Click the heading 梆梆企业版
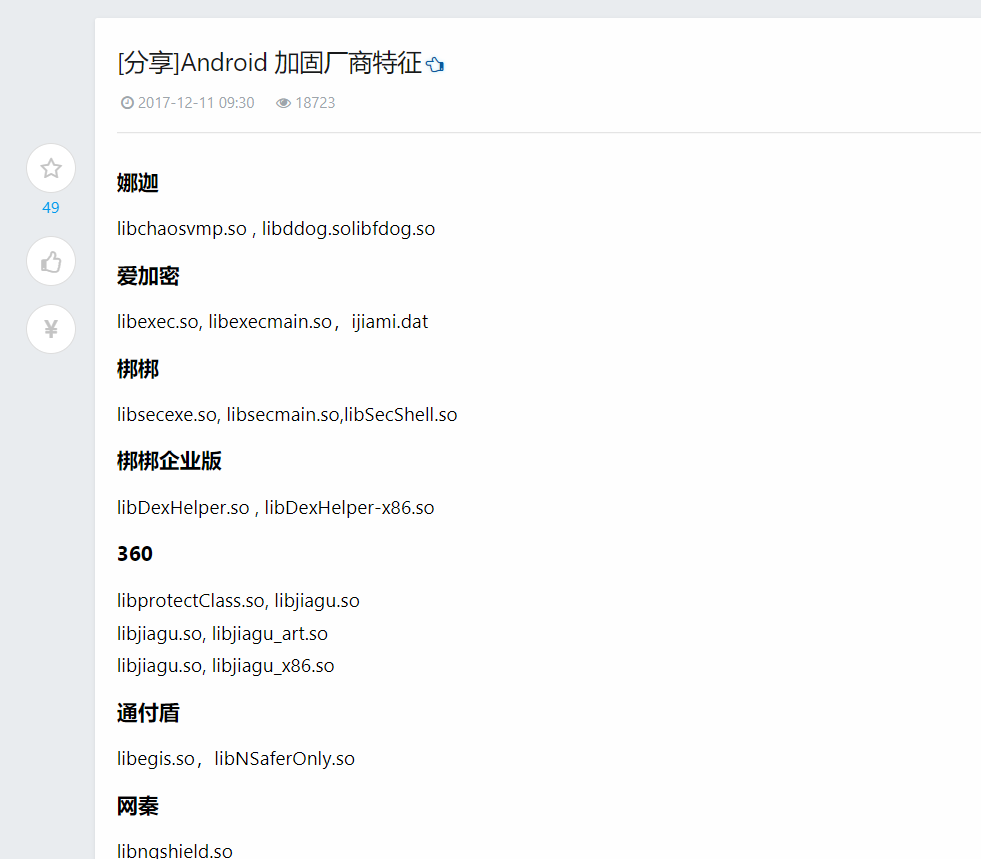The height and width of the screenshot is (859, 981). (x=169, y=461)
